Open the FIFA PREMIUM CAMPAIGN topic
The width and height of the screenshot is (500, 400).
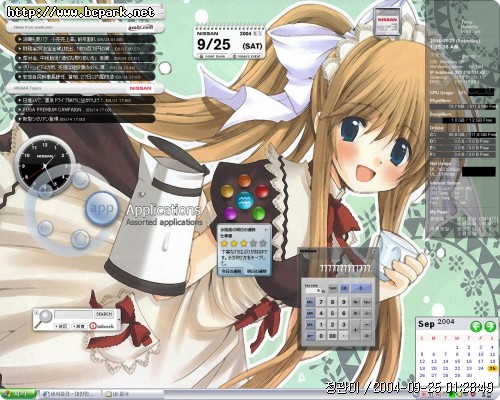coord(85,109)
